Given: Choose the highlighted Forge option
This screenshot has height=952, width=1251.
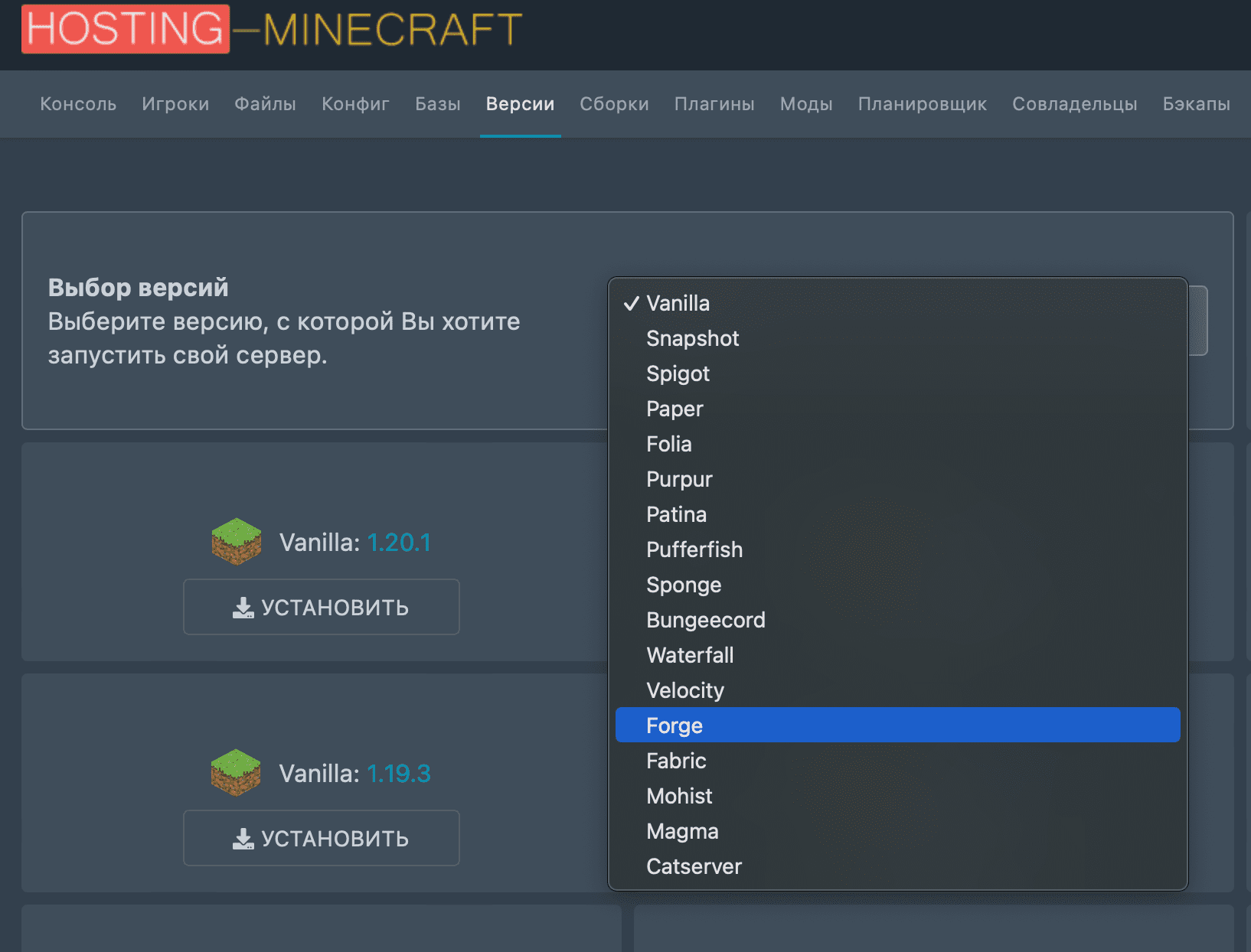Looking at the screenshot, I should (x=898, y=725).
